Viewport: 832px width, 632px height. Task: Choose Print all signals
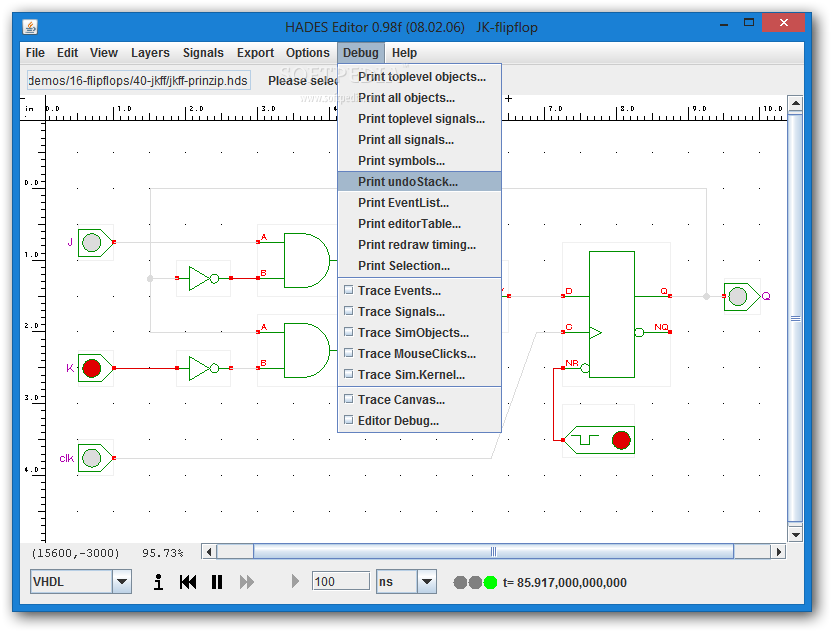pyautogui.click(x=419, y=140)
